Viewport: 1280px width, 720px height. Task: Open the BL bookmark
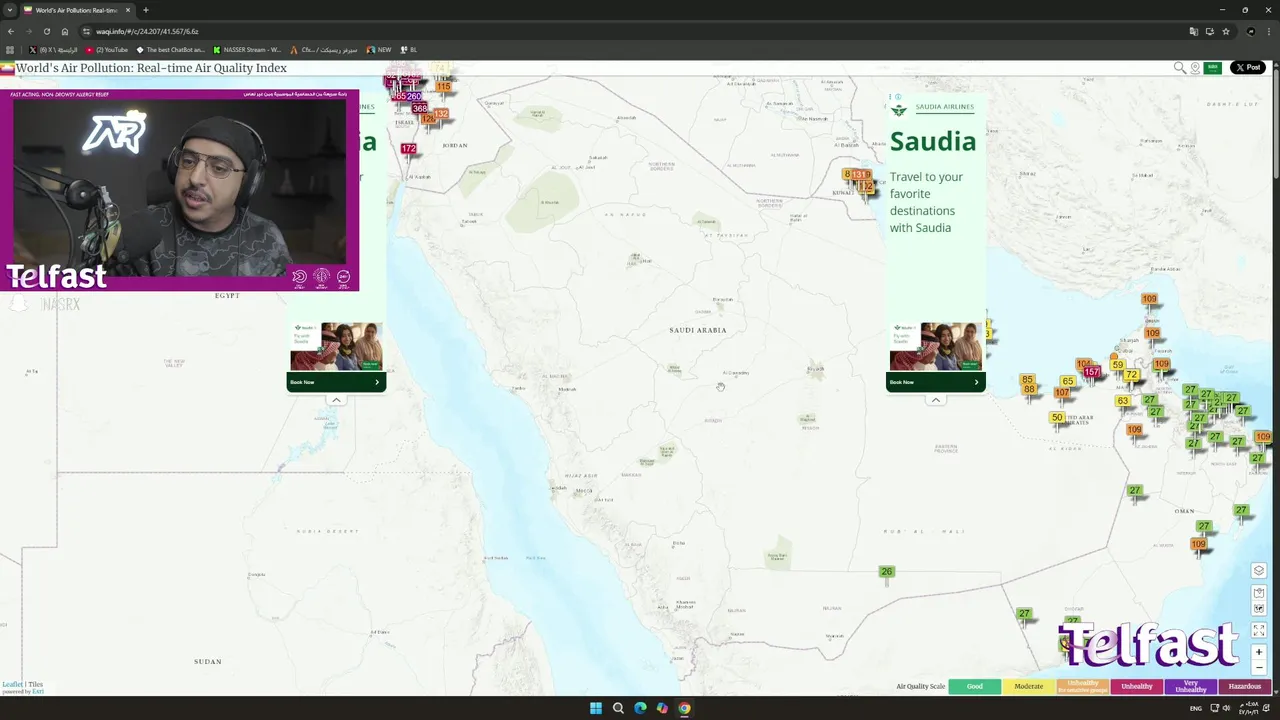pyautogui.click(x=408, y=49)
